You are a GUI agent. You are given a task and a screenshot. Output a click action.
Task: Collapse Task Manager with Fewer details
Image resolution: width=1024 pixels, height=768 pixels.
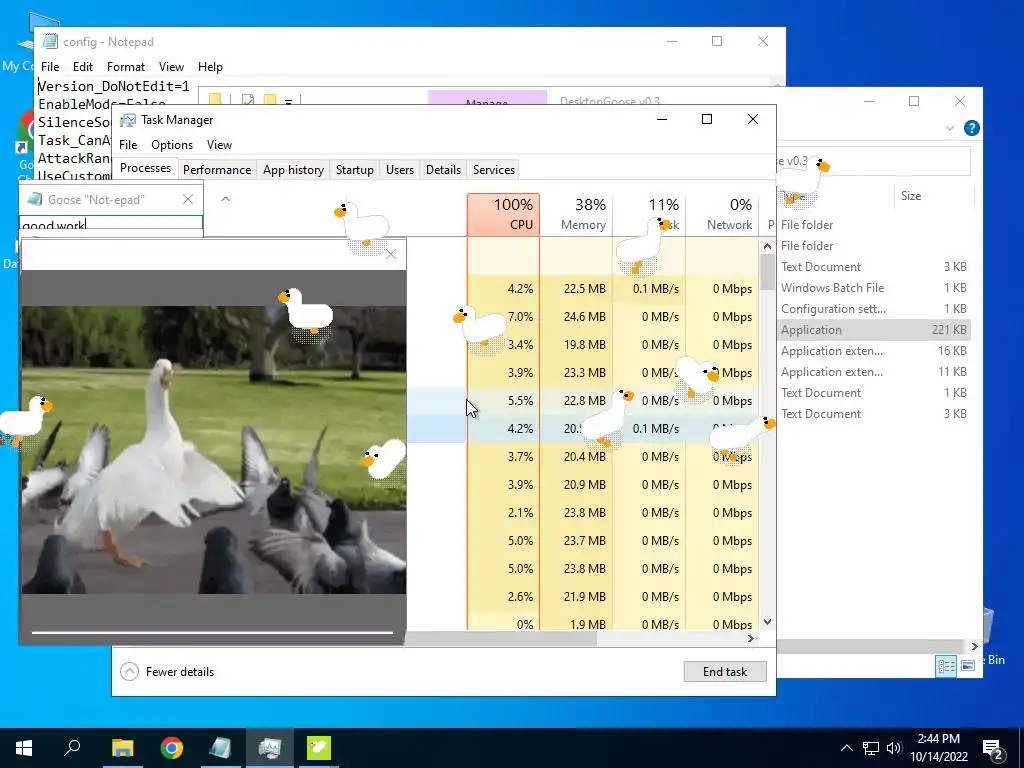(x=168, y=671)
